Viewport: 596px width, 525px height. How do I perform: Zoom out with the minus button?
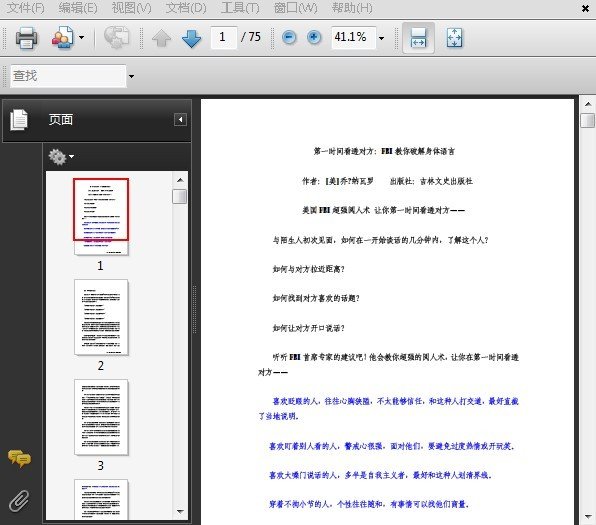point(289,37)
